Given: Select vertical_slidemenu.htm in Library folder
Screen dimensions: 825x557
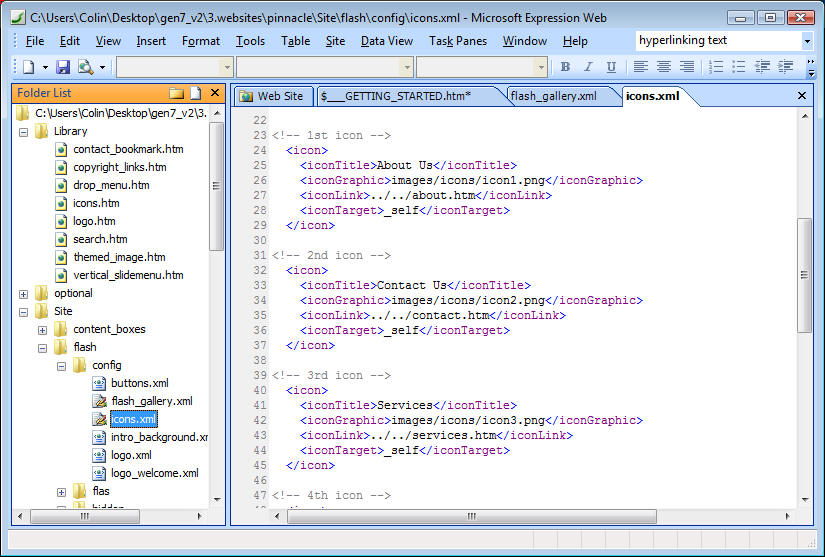Looking at the screenshot, I should point(128,275).
